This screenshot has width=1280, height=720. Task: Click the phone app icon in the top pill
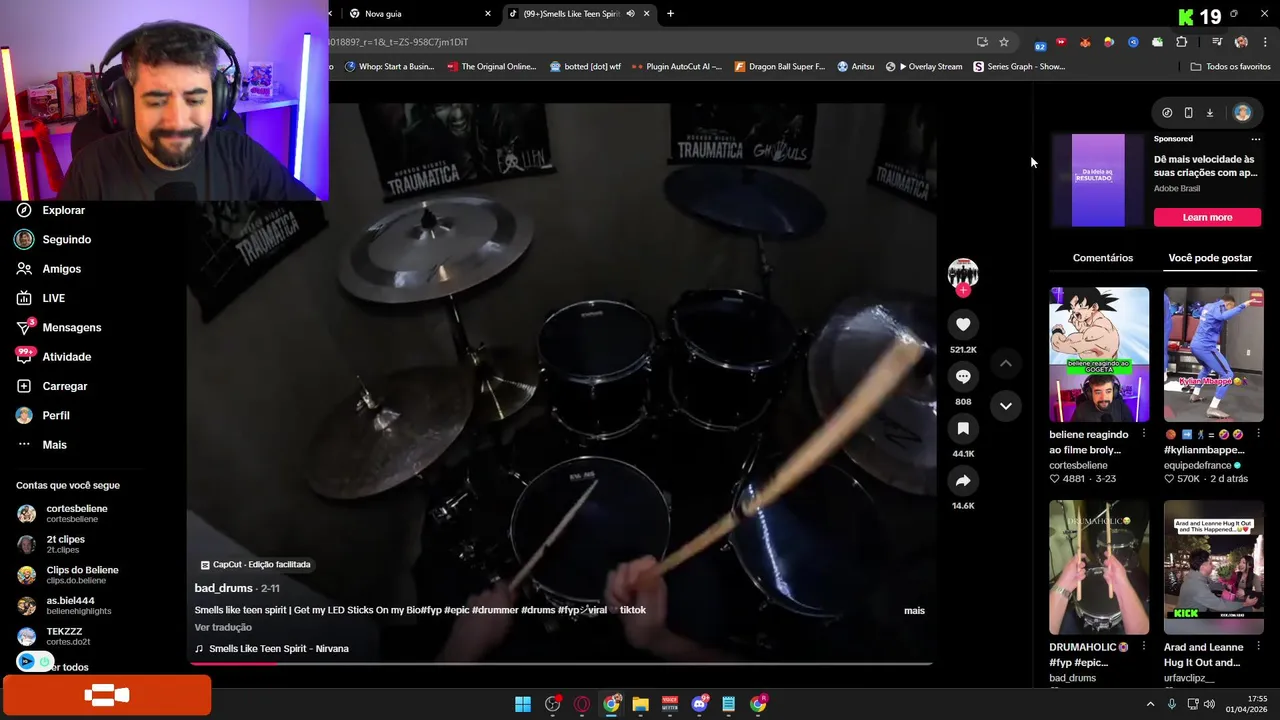[1188, 113]
